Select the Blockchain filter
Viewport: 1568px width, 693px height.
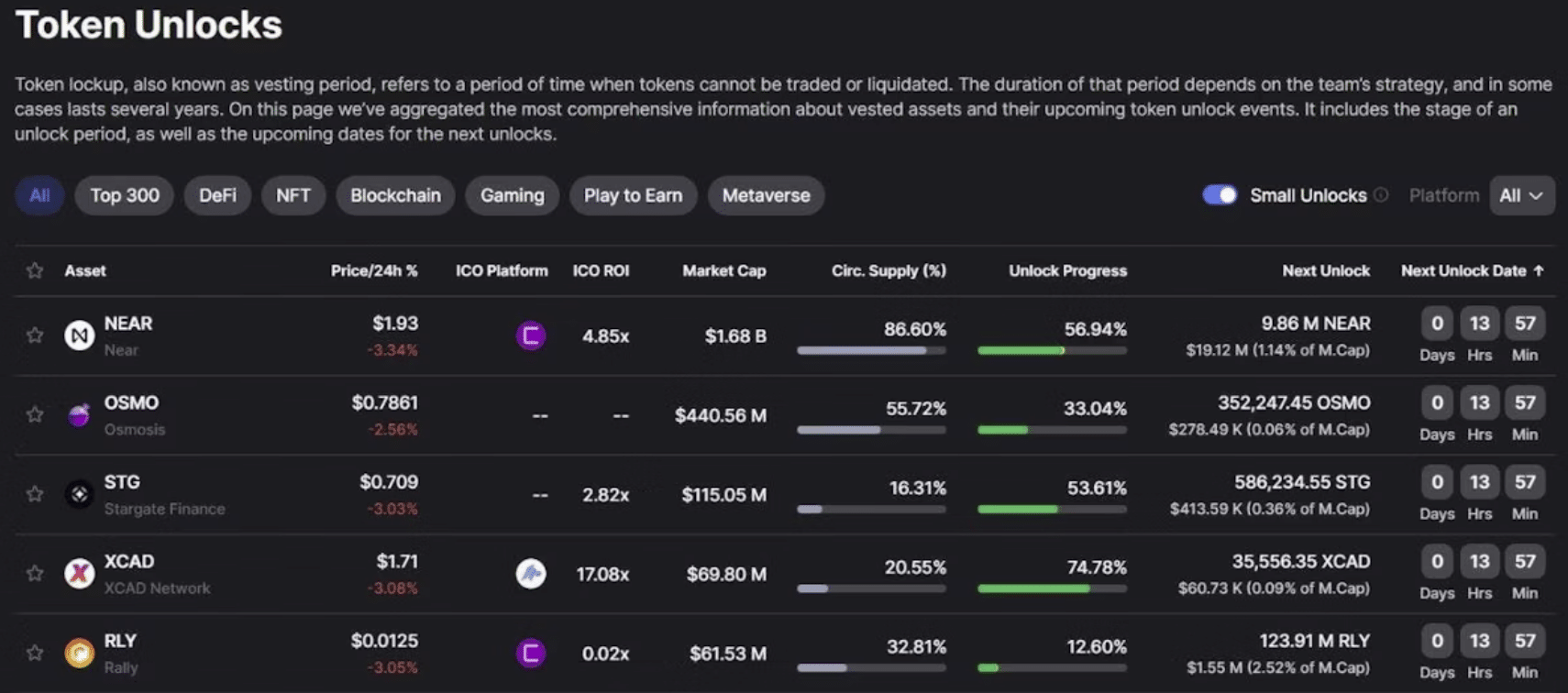(395, 195)
